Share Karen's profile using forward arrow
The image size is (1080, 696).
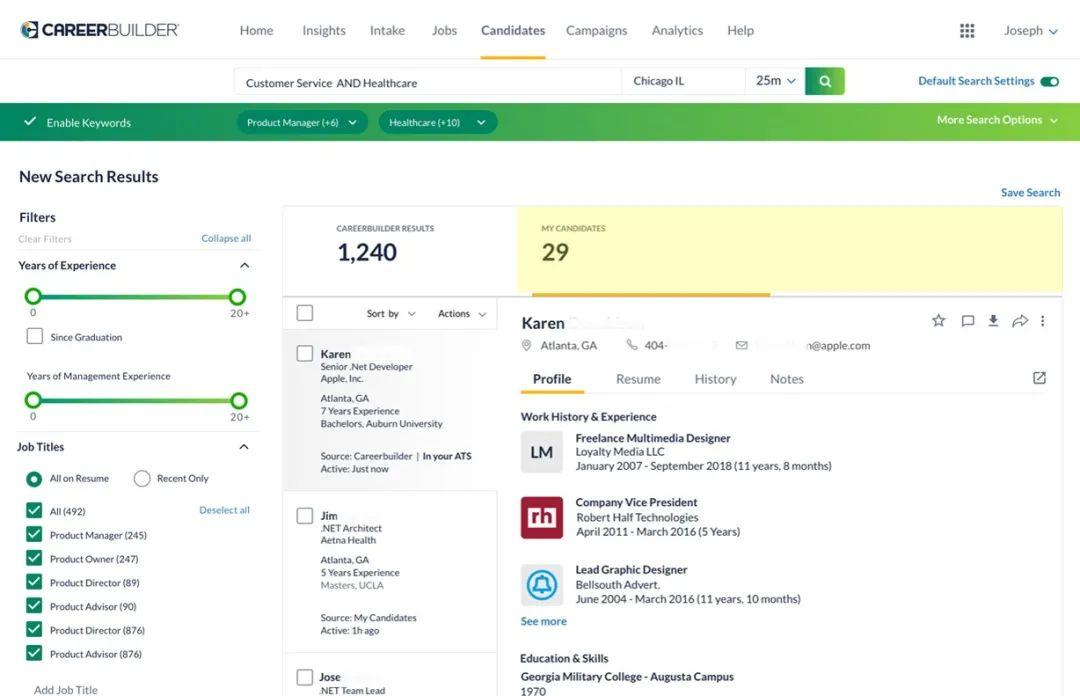click(x=1020, y=321)
